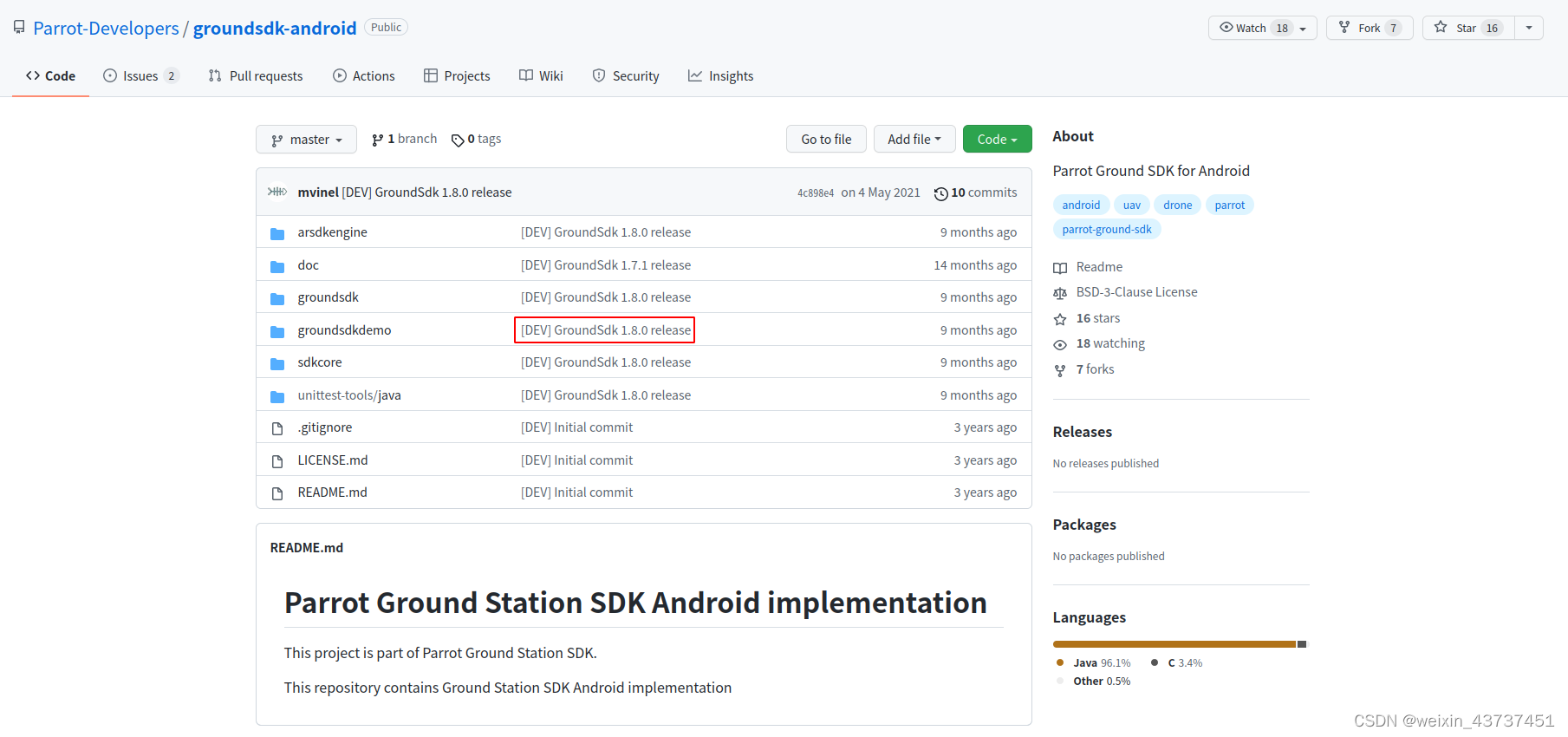Open the star lists dropdown arrow

coord(1529,28)
